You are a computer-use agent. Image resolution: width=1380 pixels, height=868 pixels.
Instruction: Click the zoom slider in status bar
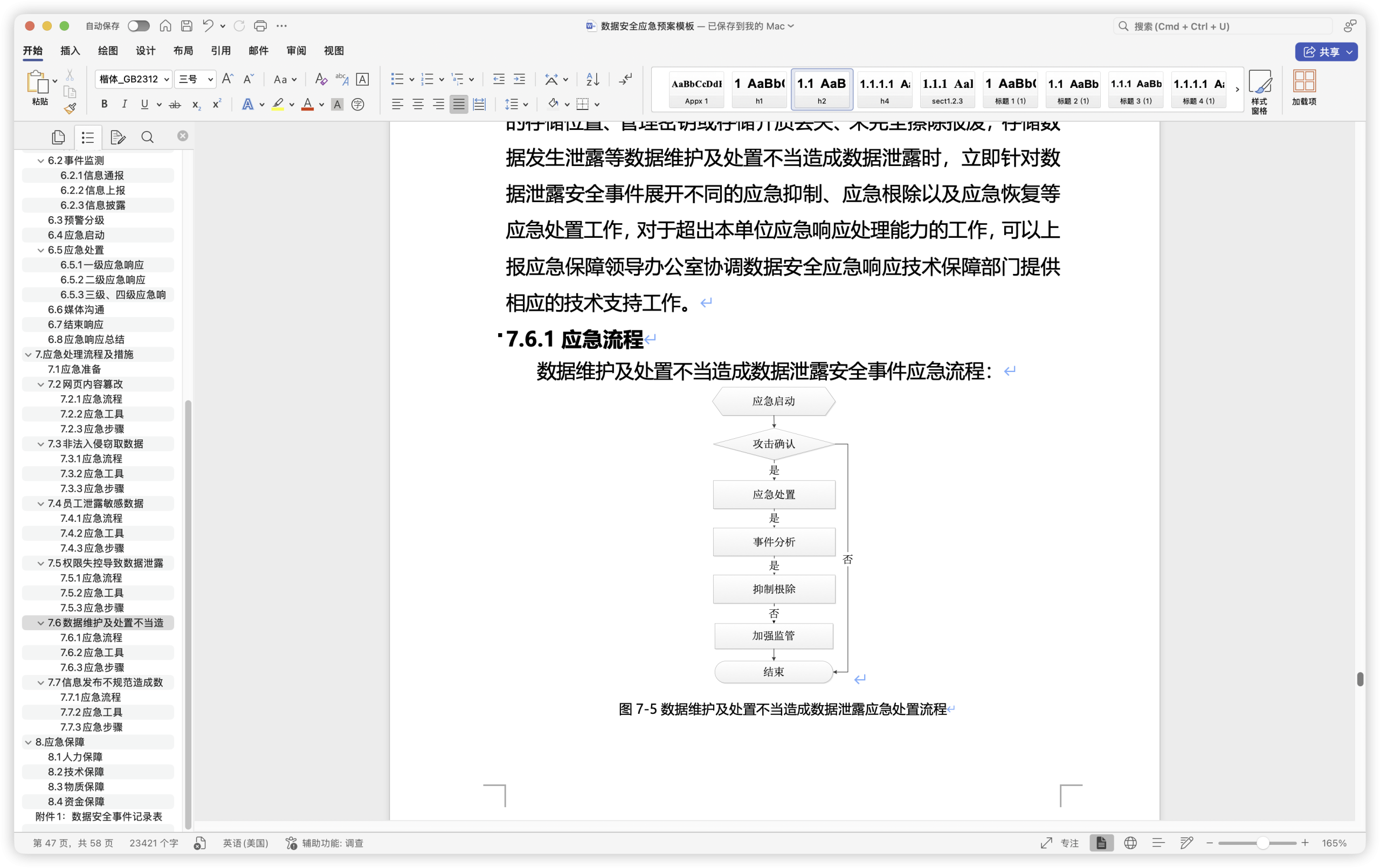pos(1262,843)
